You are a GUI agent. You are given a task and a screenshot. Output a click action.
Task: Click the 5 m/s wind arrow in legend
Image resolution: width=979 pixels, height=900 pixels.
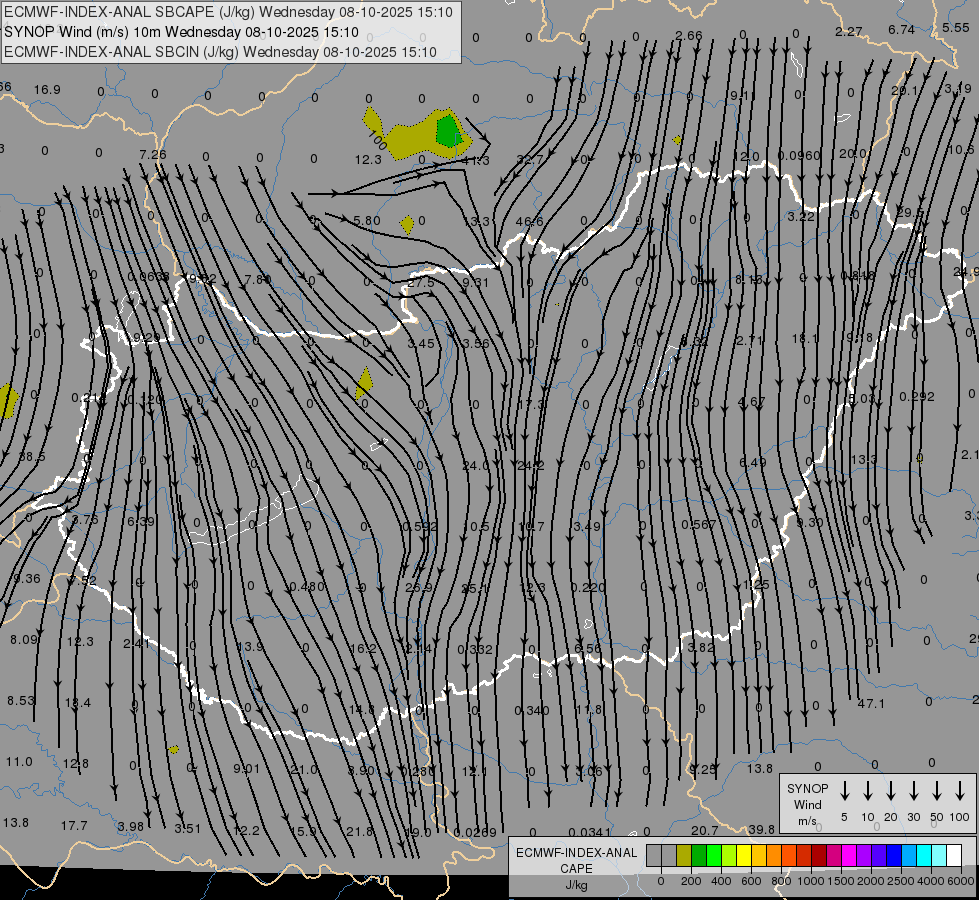pyautogui.click(x=844, y=791)
